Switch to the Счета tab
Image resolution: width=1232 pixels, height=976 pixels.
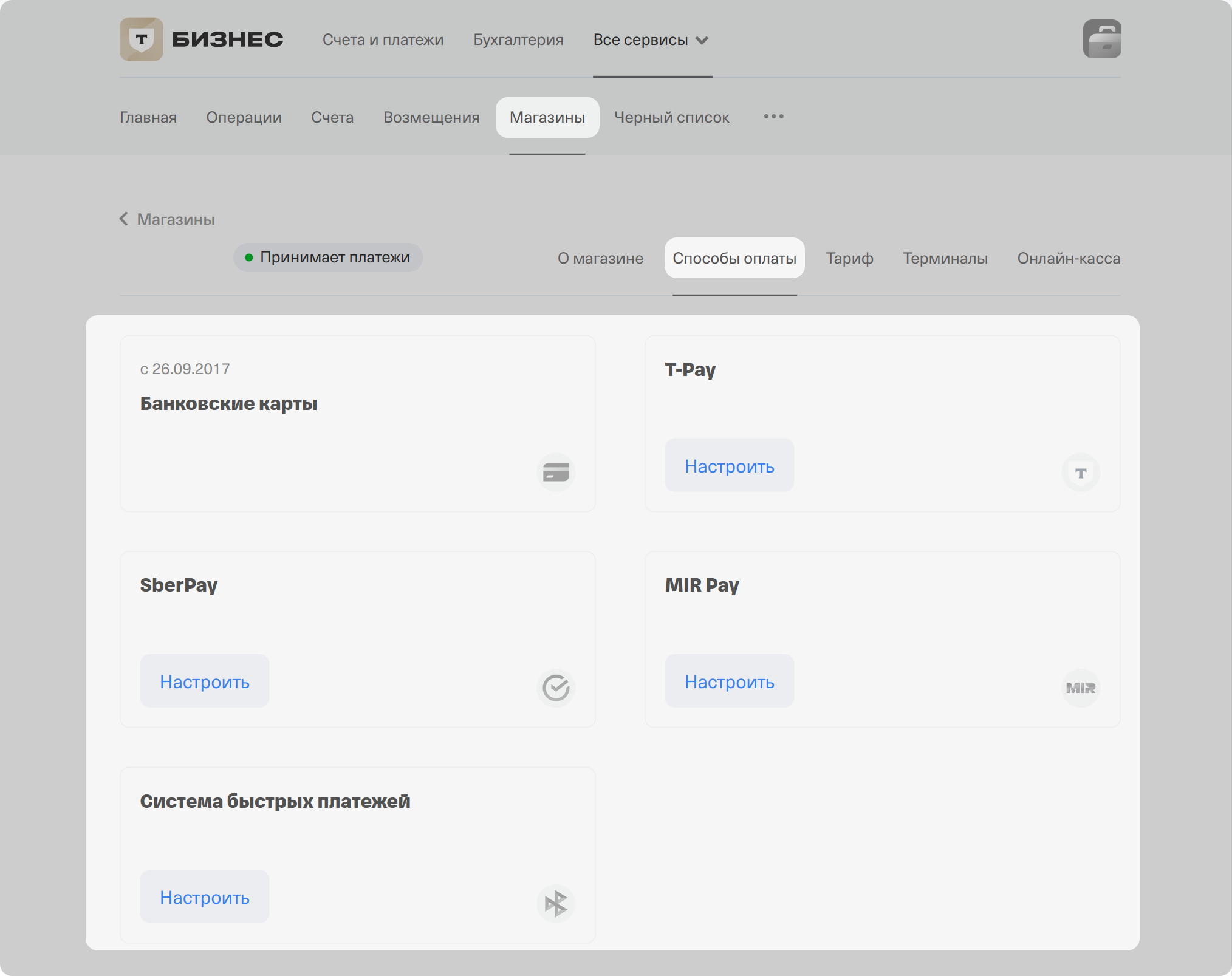coord(332,117)
